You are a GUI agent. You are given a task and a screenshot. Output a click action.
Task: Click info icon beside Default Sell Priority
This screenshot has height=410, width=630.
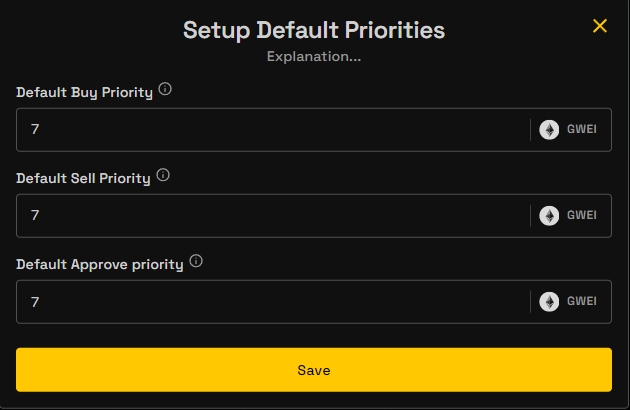[x=163, y=175]
